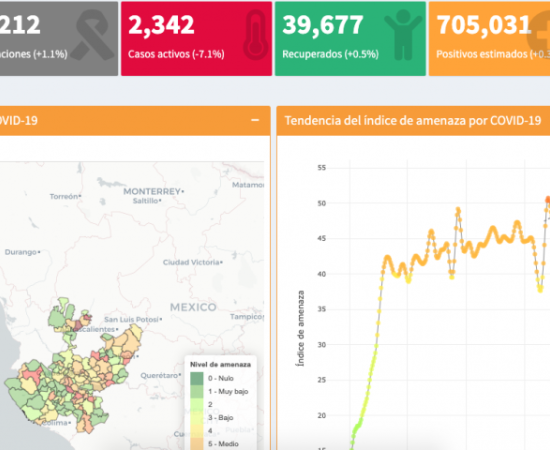Click the MONTERREY label on map
Viewport: 550px width, 450px height.
(152, 192)
